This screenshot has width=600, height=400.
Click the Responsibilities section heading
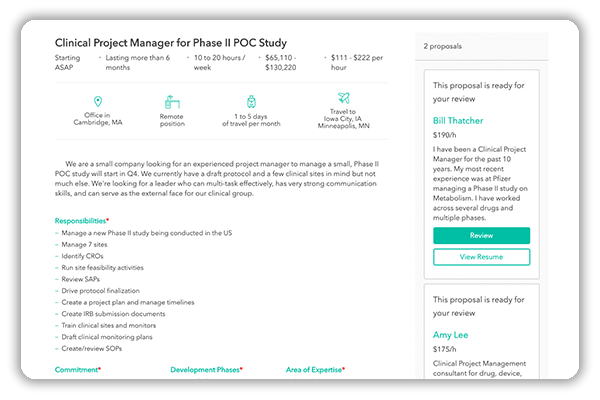click(82, 221)
